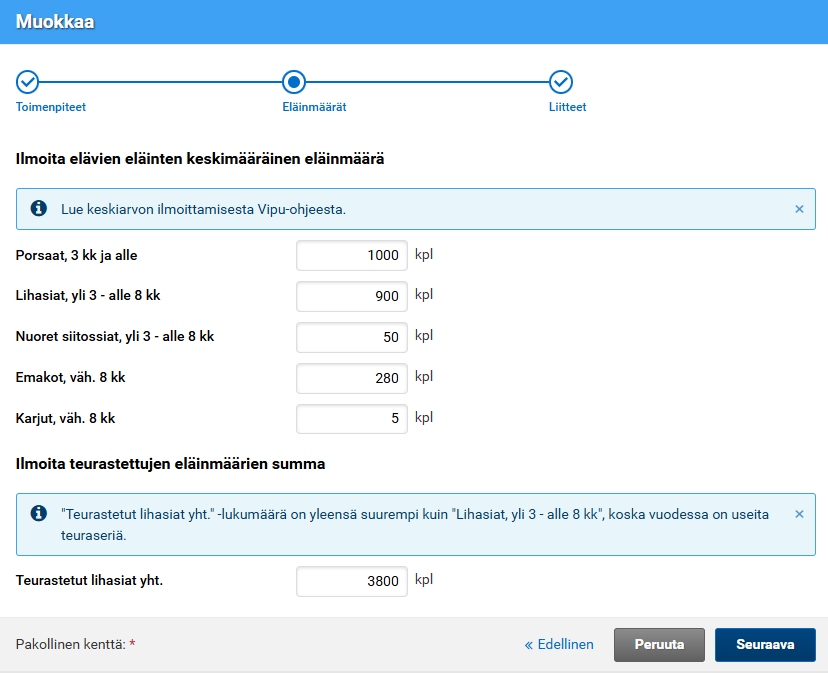The width and height of the screenshot is (828, 673).
Task: Go to the Toimenpiteet step label
Action: click(x=58, y=107)
